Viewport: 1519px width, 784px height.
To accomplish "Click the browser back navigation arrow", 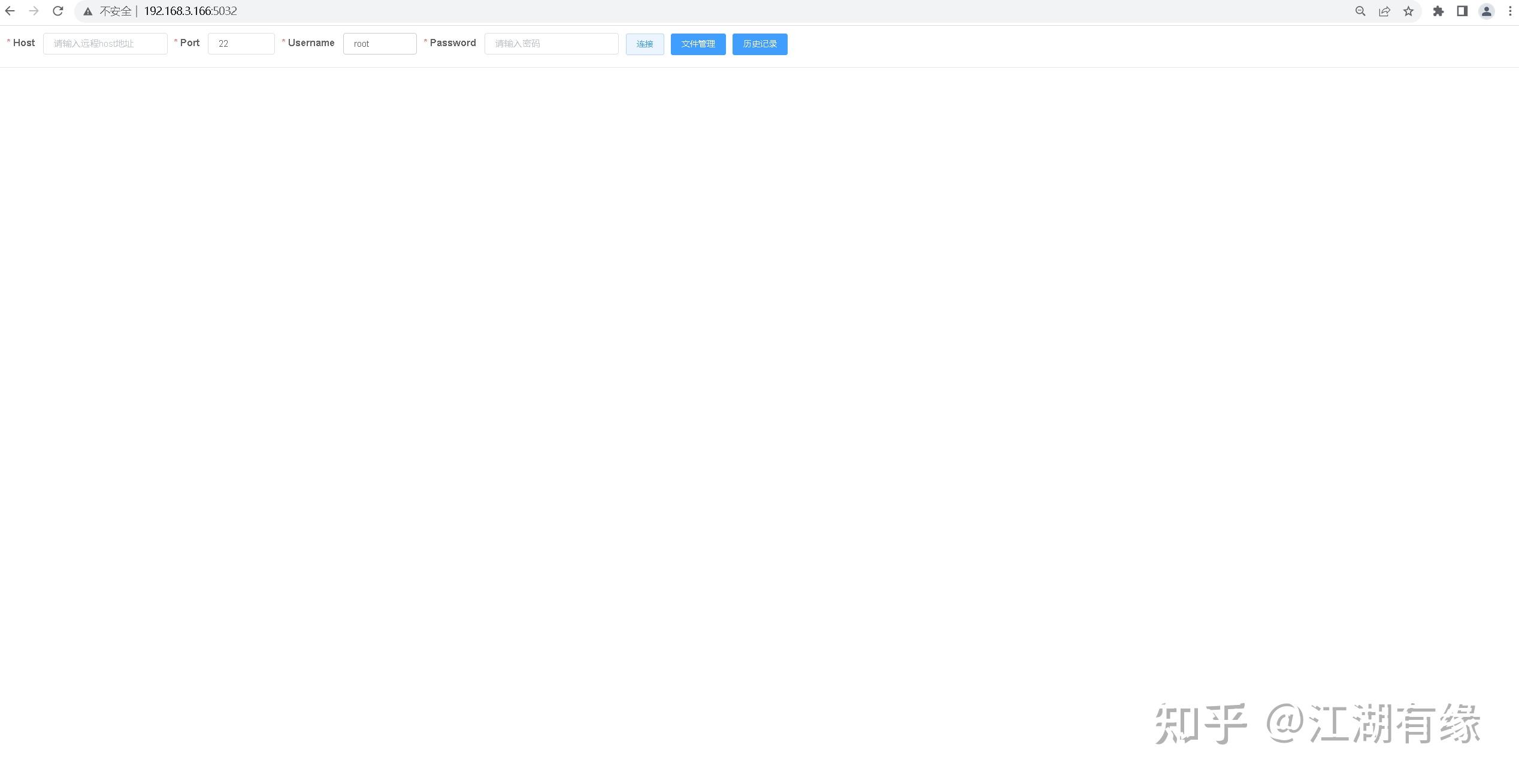I will pos(10,11).
